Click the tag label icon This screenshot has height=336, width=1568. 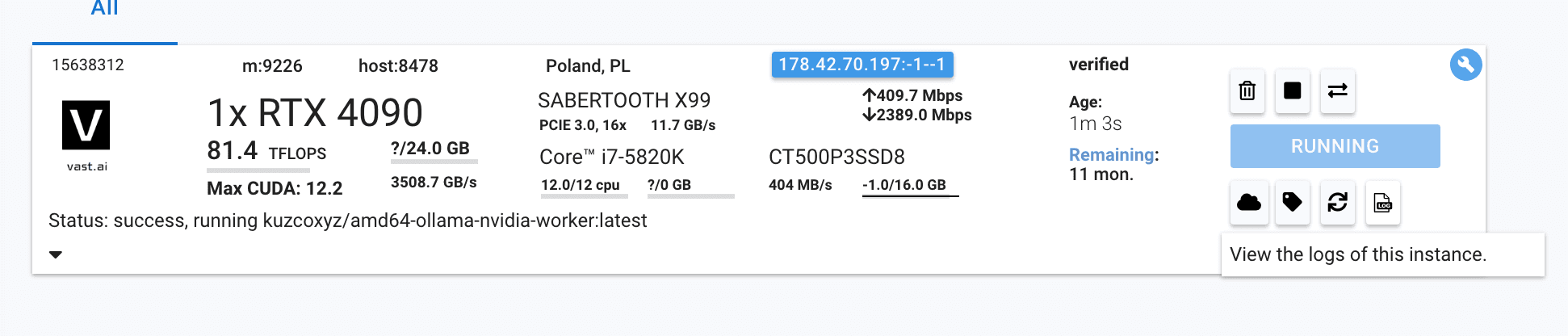click(1293, 203)
